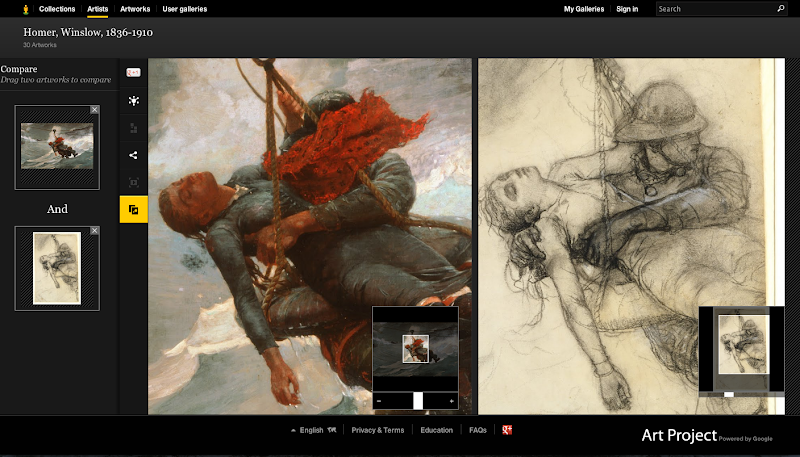
Task: Click into the Search input field
Action: coord(714,9)
